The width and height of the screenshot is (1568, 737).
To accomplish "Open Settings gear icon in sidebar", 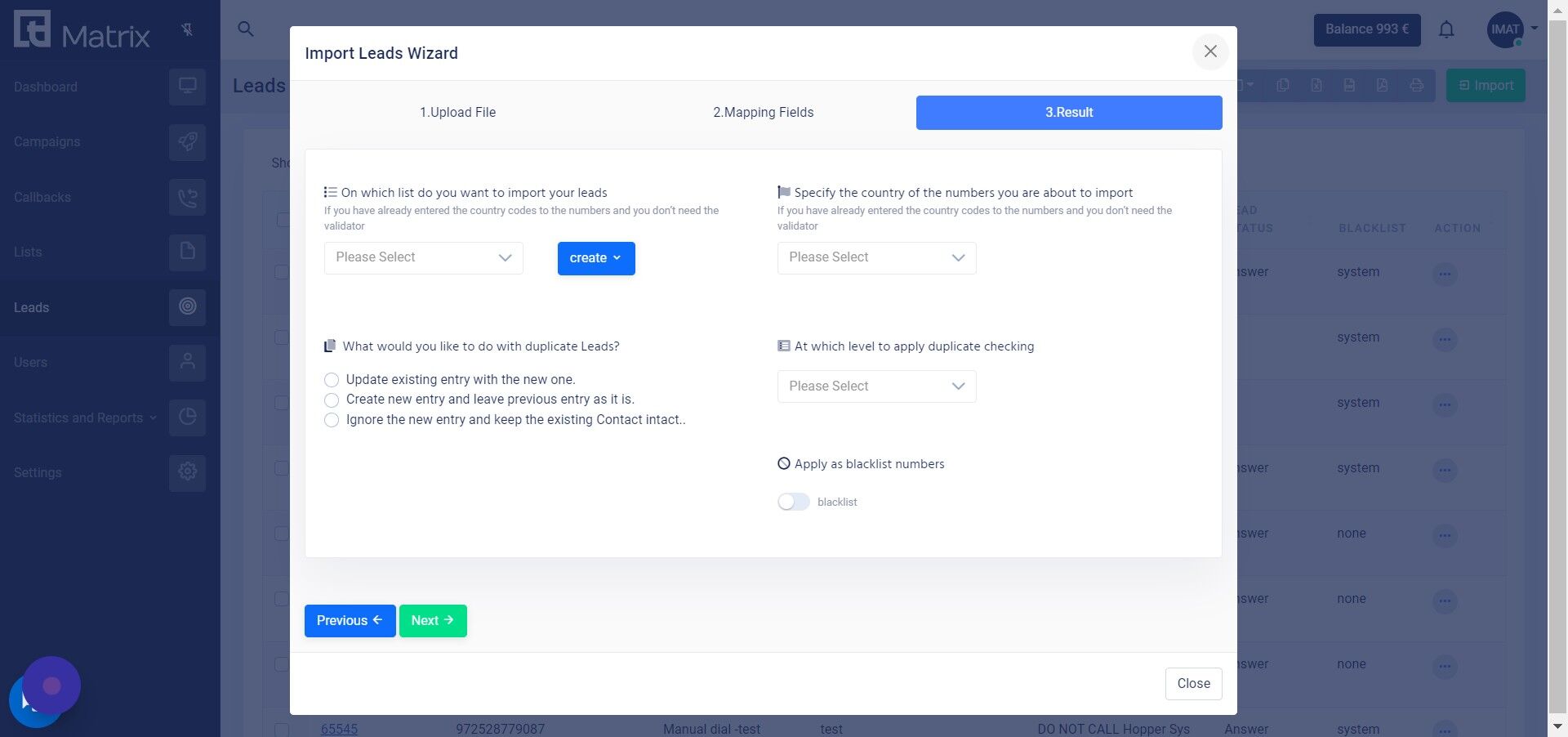I will pyautogui.click(x=187, y=472).
